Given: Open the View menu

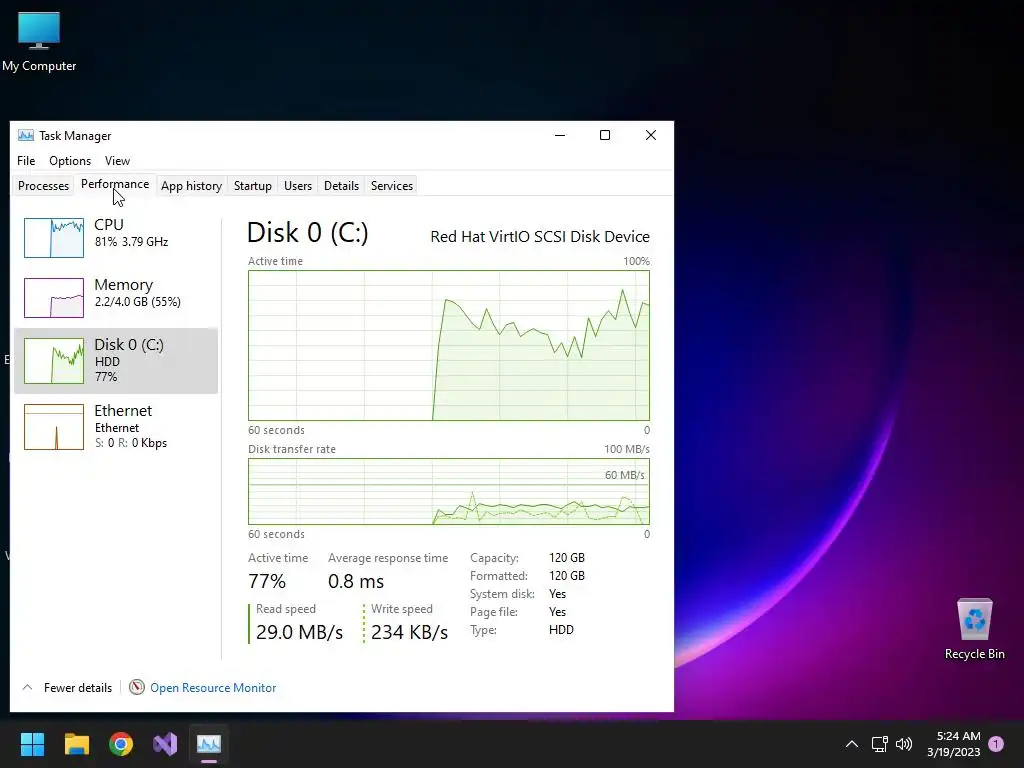Looking at the screenshot, I should 118,161.
